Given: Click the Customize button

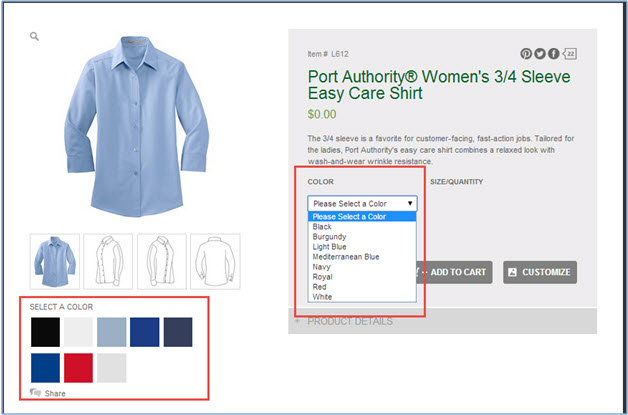Looking at the screenshot, I should (x=540, y=272).
